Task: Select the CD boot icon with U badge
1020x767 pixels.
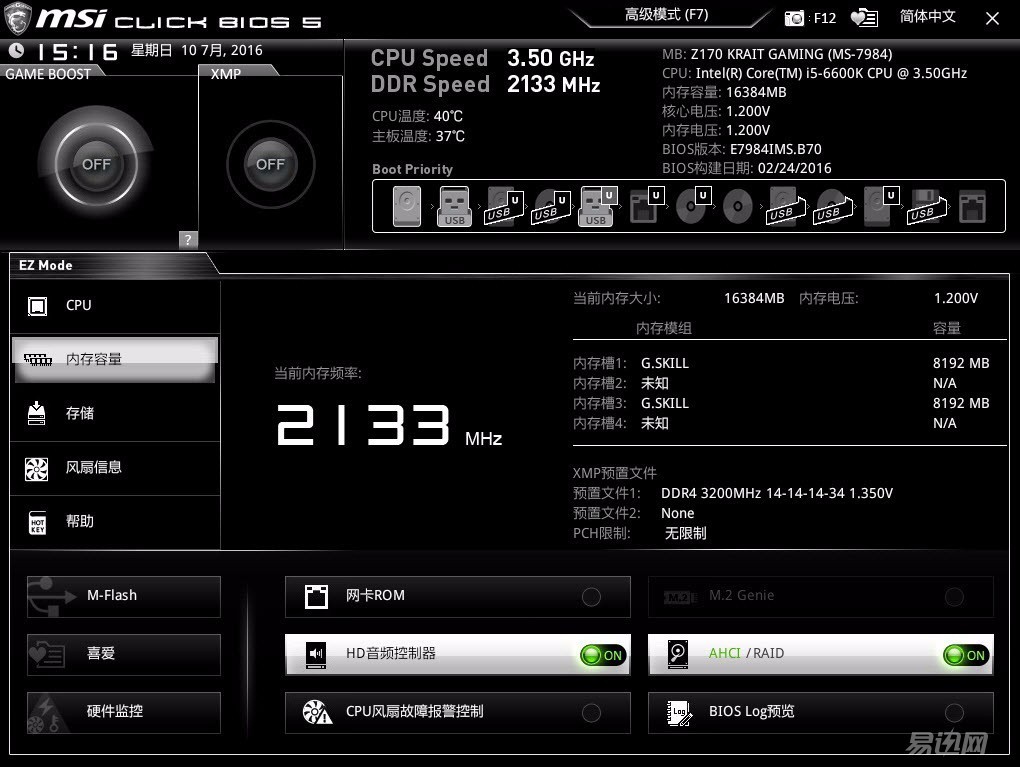Action: click(693, 206)
